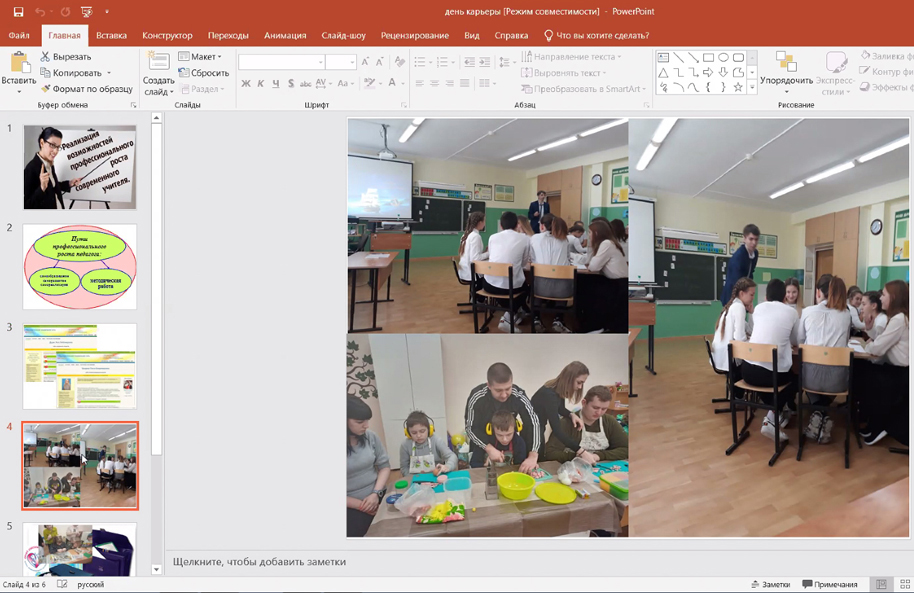Toggle the Notes (Заметки) pane in status bar
Viewport: 914px width, 593px height.
coord(770,584)
